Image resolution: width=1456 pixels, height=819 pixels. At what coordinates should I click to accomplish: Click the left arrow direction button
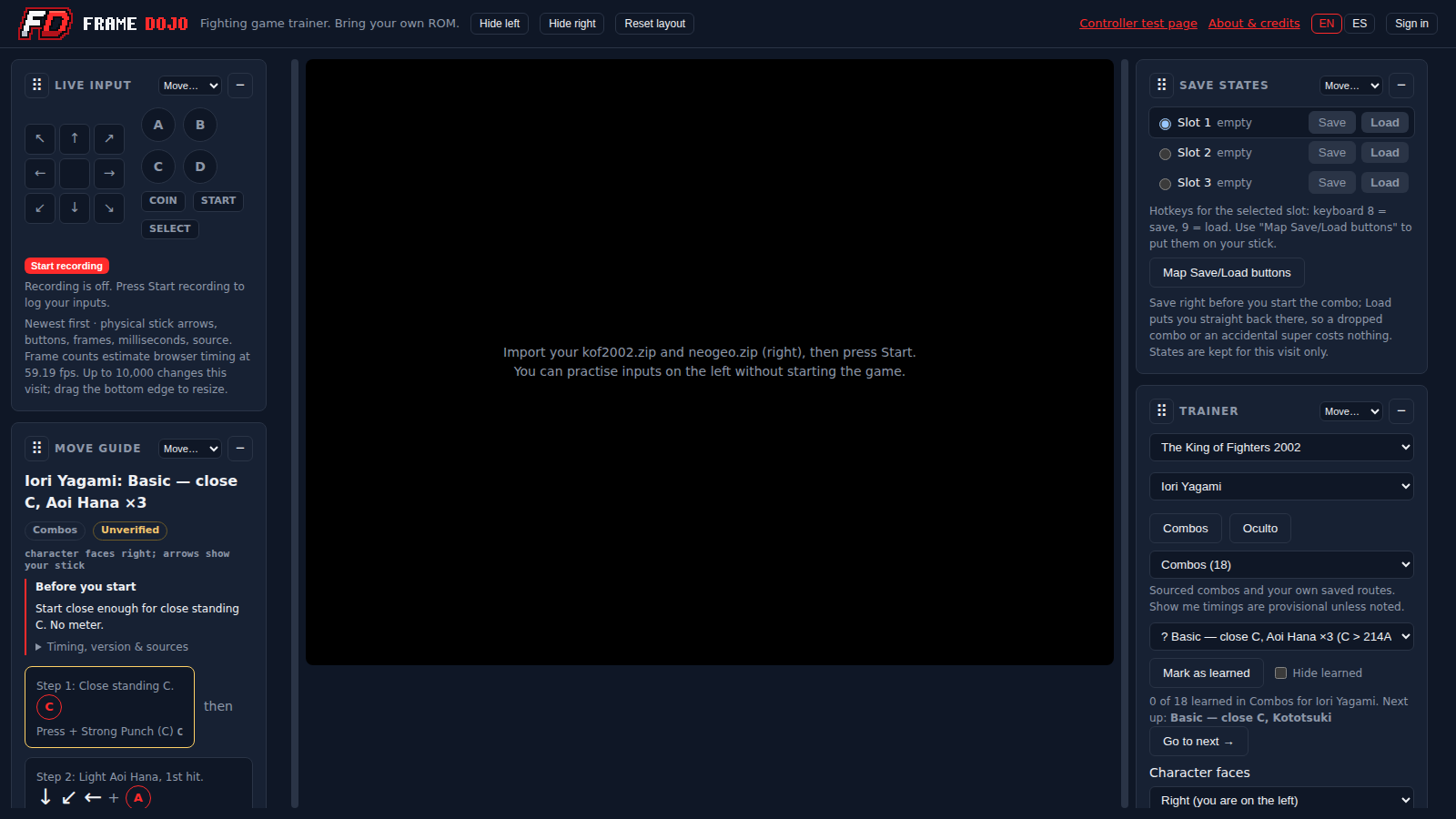(x=40, y=173)
